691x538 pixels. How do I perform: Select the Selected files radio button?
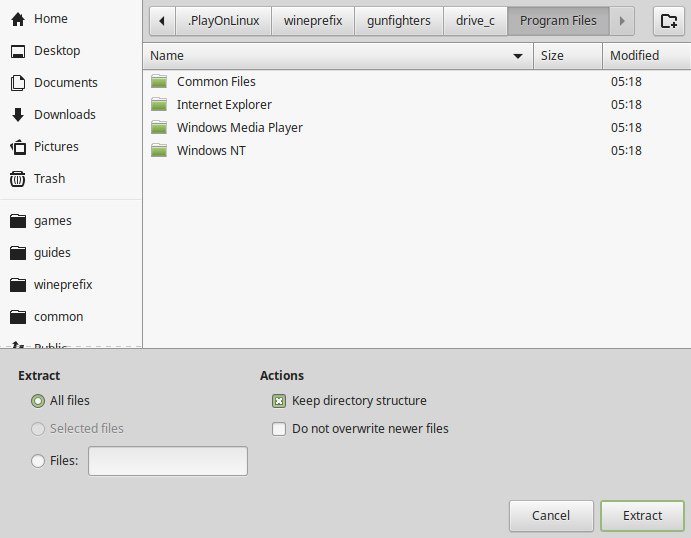pyautogui.click(x=38, y=429)
